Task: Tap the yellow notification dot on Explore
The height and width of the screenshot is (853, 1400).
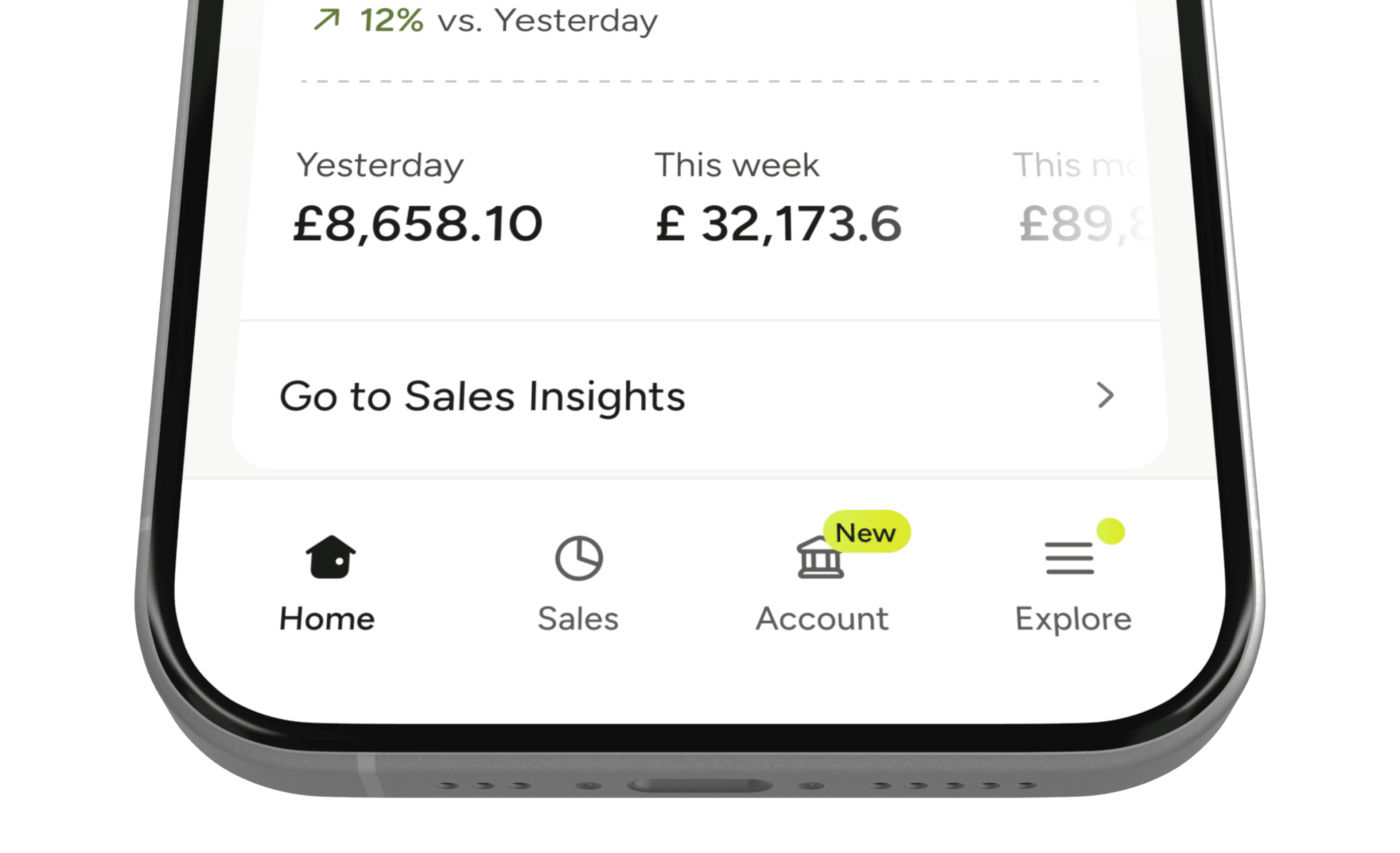Action: (x=1110, y=531)
